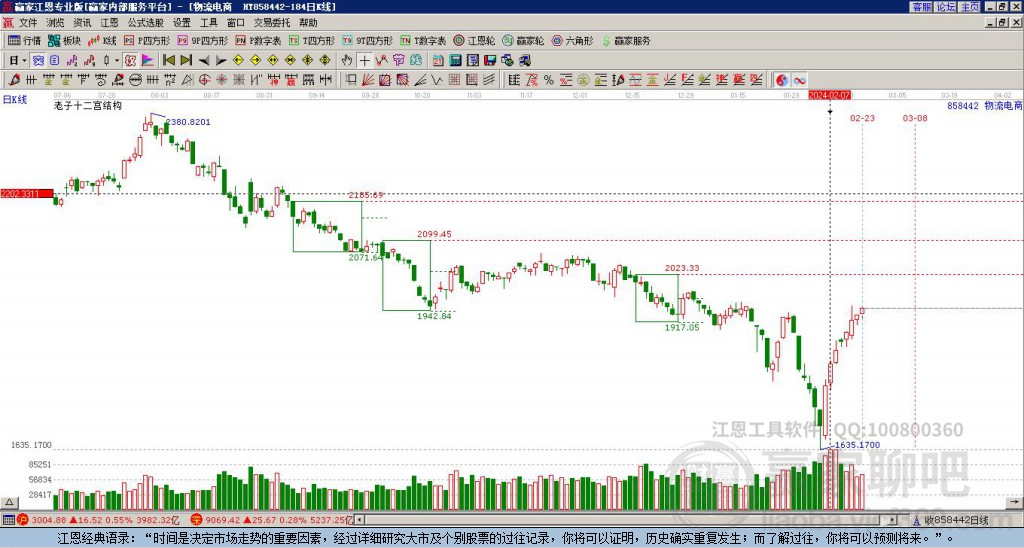The height and width of the screenshot is (548, 1024).
Task: Click the 日K线 label
Action: click(x=14, y=100)
